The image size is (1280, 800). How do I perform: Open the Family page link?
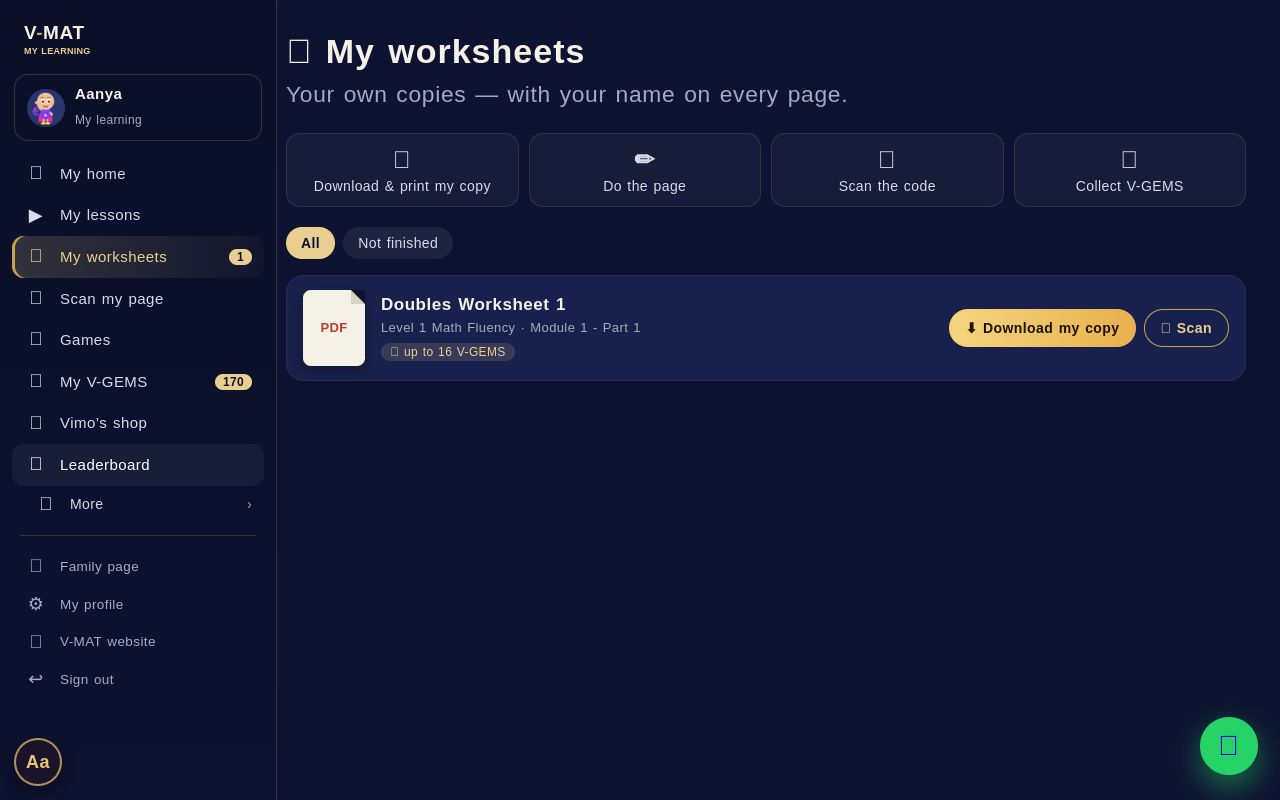138,566
